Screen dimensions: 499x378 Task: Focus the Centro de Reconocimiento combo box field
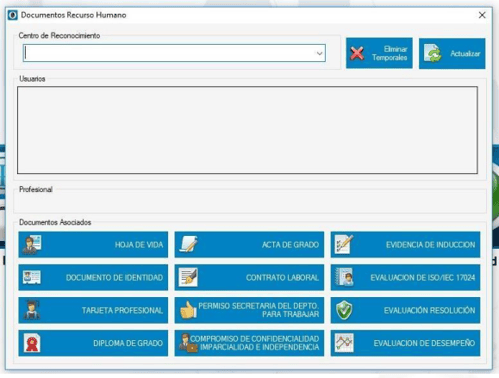[174, 53]
